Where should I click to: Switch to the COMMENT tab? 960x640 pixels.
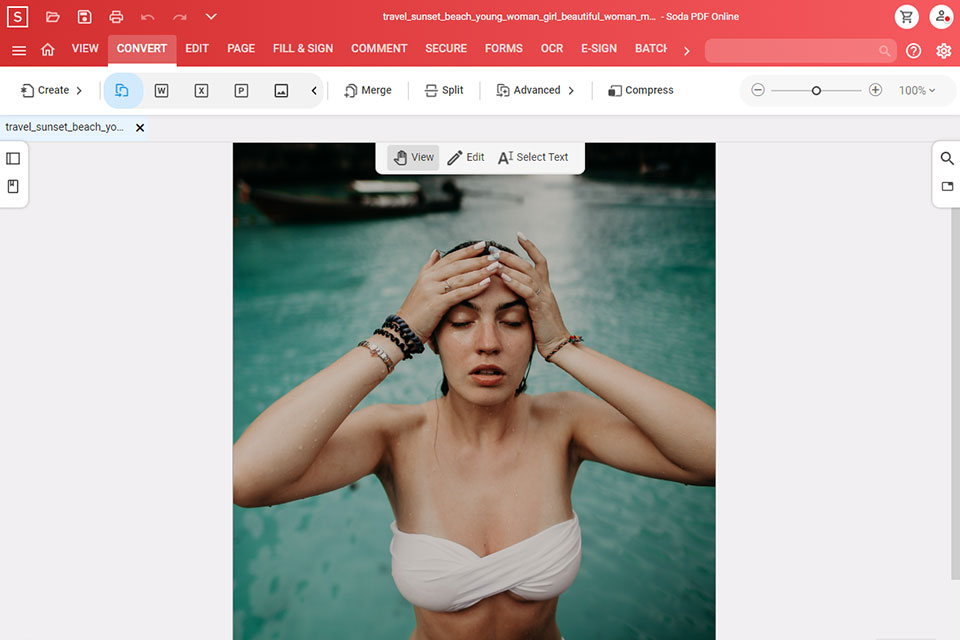tap(379, 48)
